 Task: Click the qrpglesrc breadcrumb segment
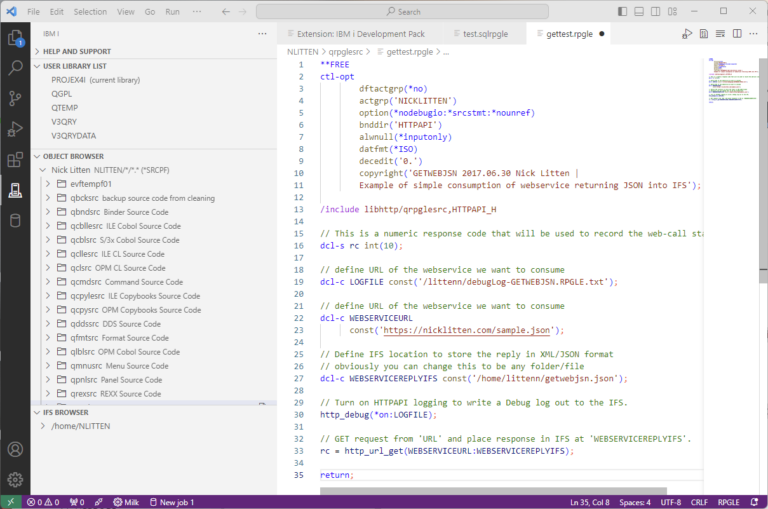point(346,52)
